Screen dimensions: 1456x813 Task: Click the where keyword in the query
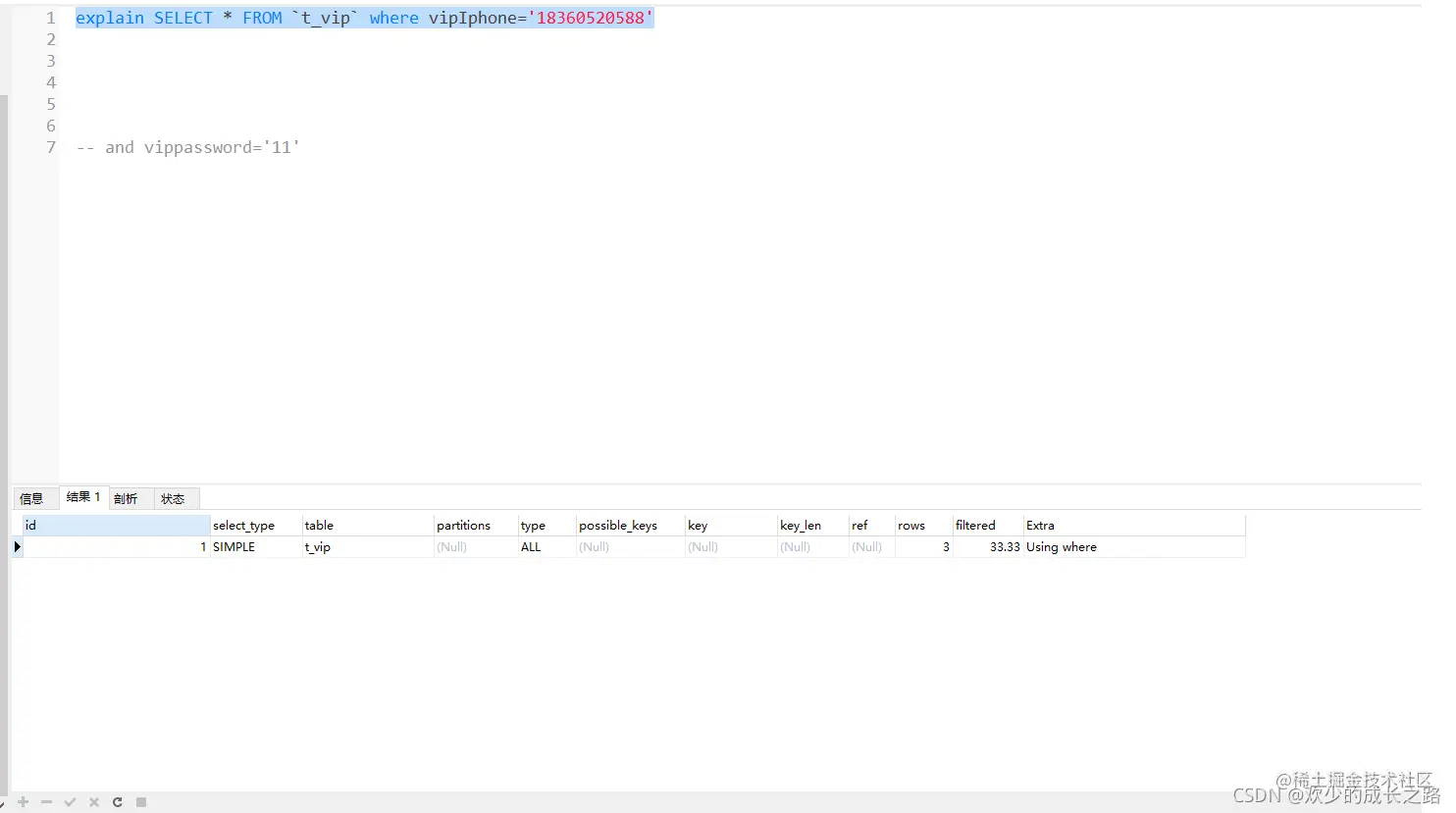coord(394,18)
